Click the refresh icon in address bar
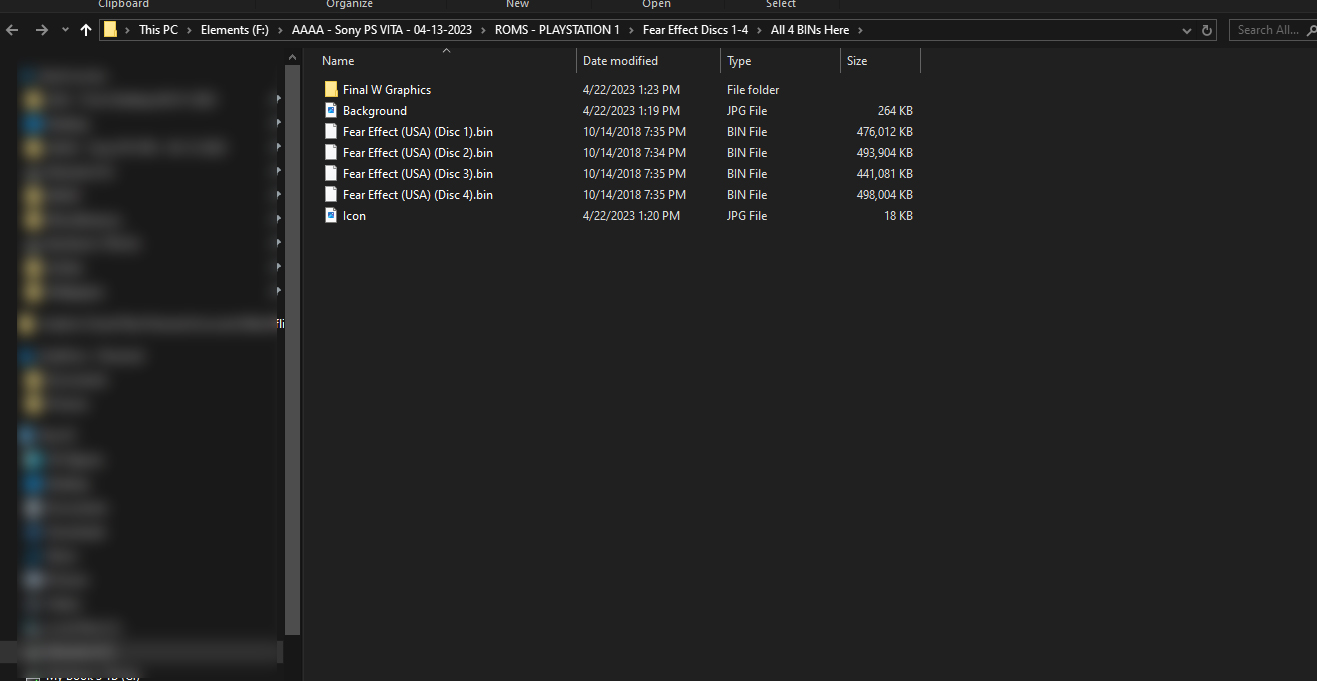Image resolution: width=1317 pixels, height=681 pixels. pyautogui.click(x=1206, y=30)
